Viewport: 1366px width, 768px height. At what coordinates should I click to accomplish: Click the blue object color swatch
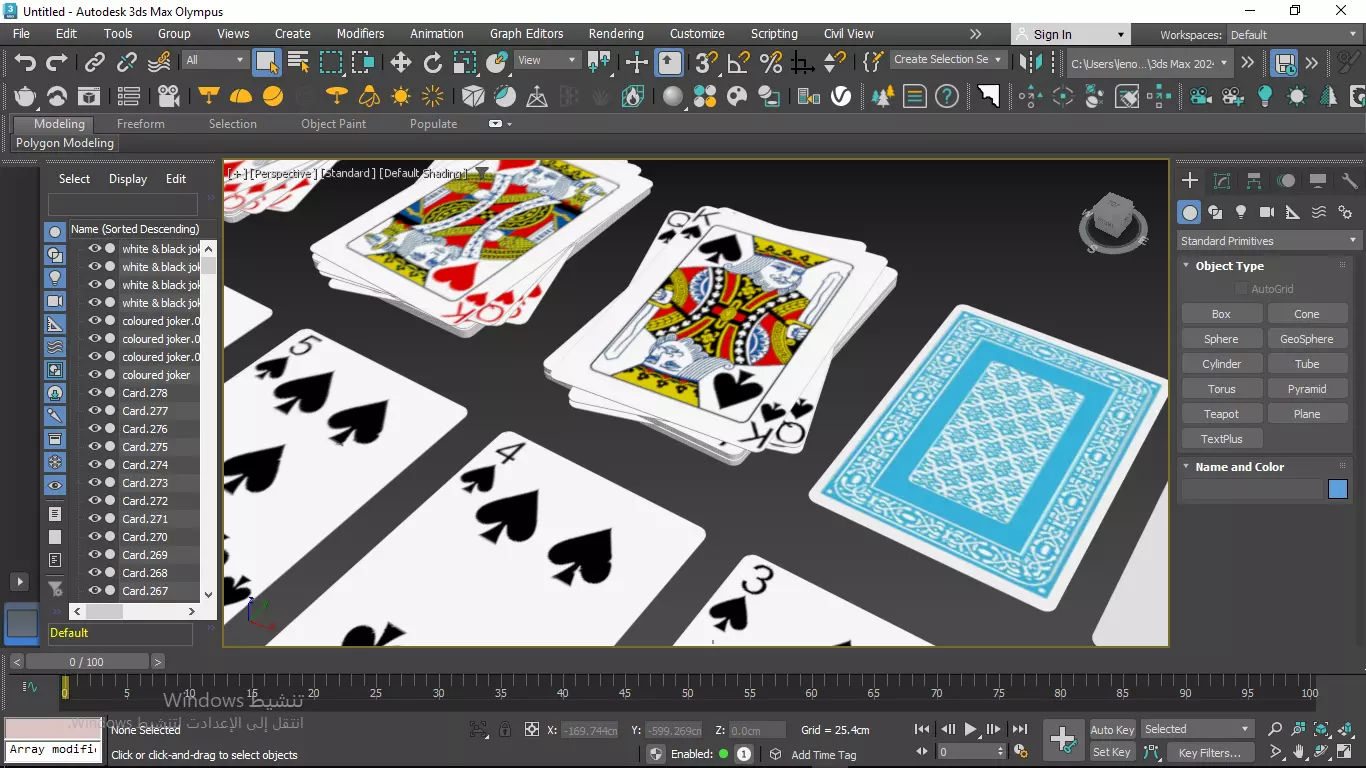1338,489
